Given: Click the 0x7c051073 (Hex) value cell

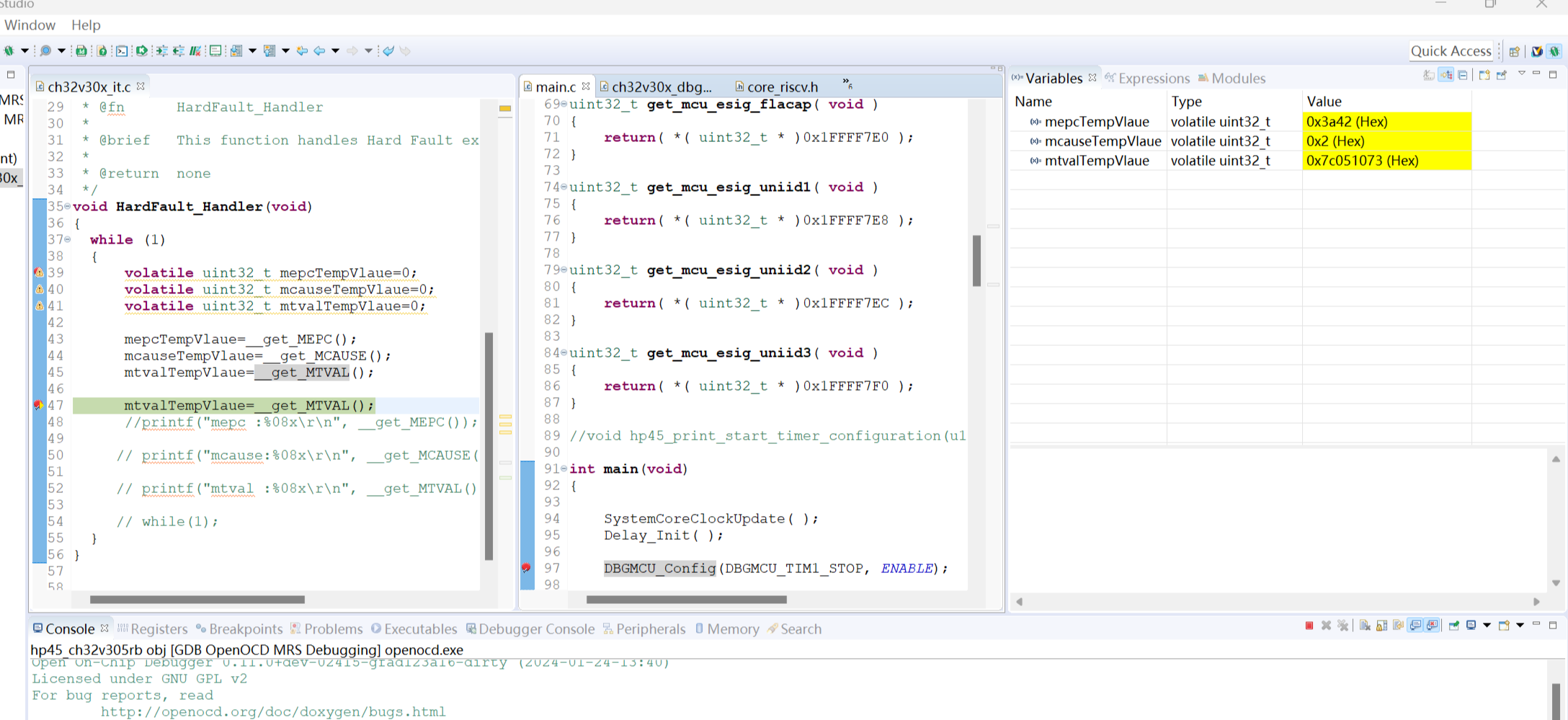Looking at the screenshot, I should (1386, 161).
